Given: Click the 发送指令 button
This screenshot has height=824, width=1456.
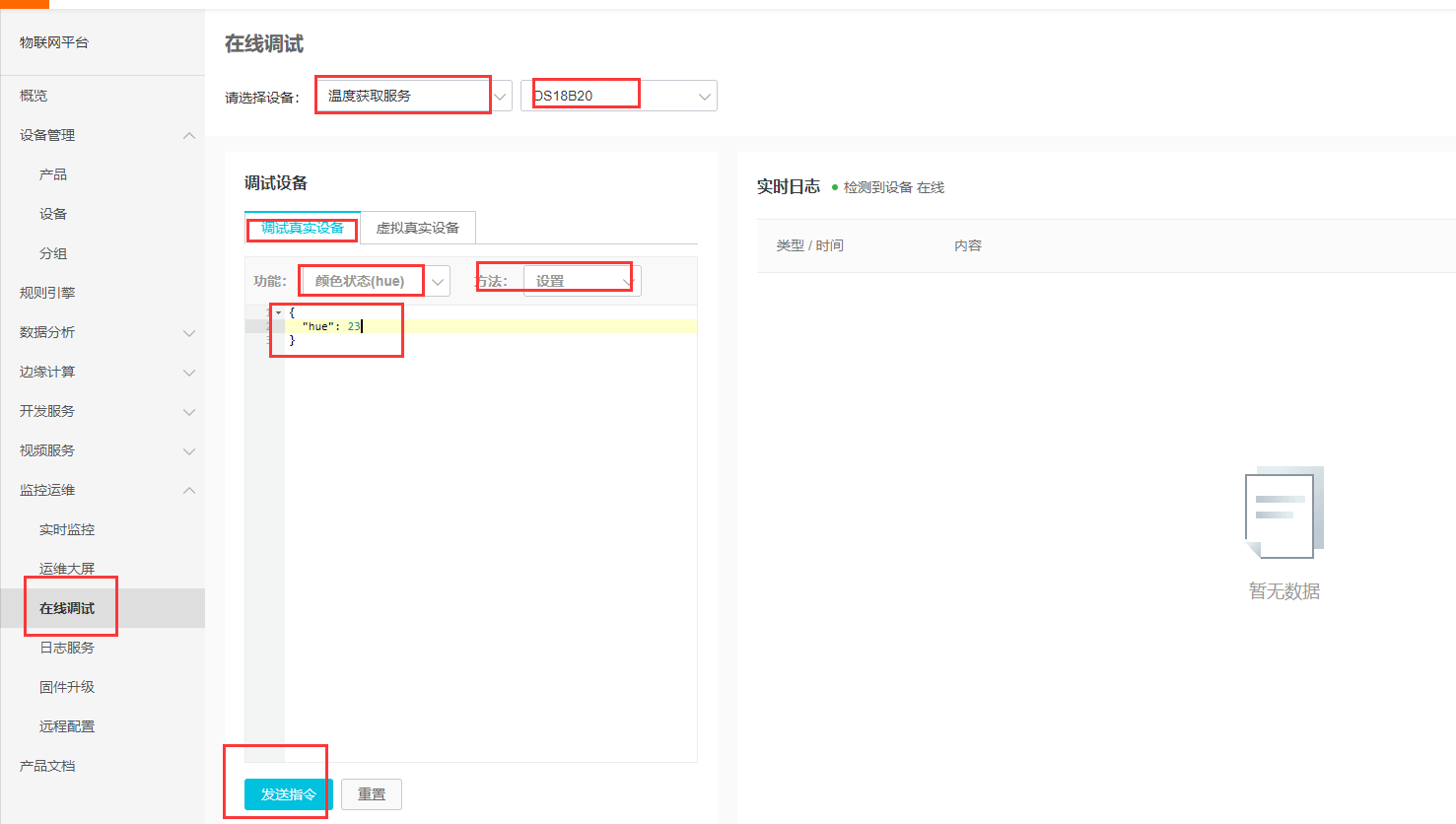Looking at the screenshot, I should click(289, 794).
